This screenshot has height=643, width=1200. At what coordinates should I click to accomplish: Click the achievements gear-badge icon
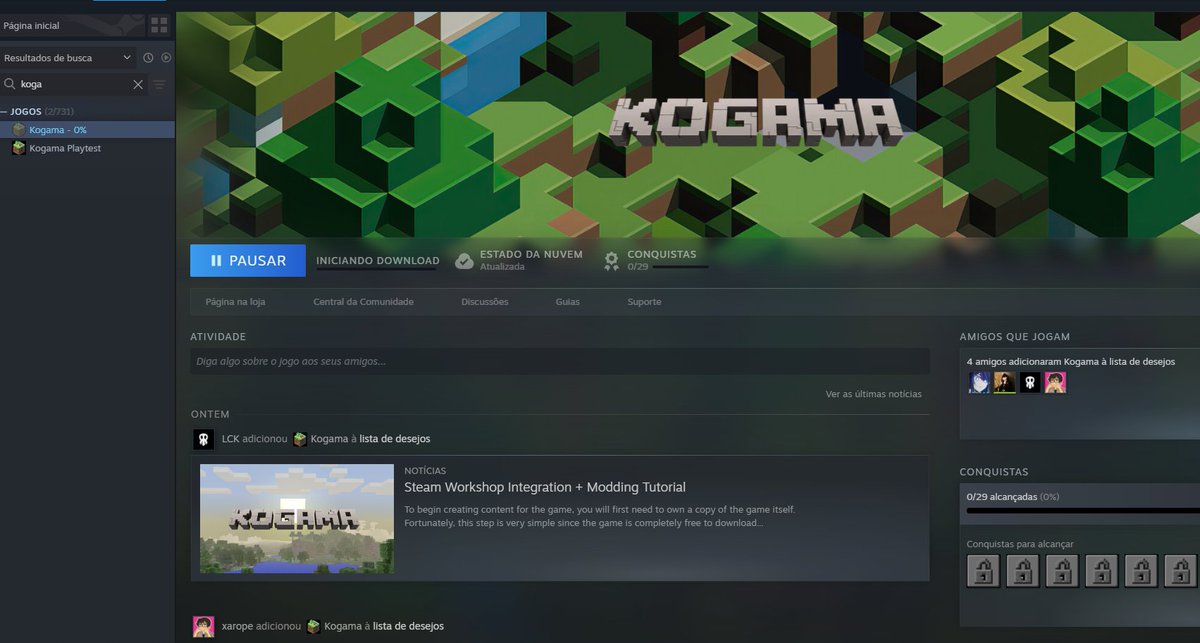611,261
